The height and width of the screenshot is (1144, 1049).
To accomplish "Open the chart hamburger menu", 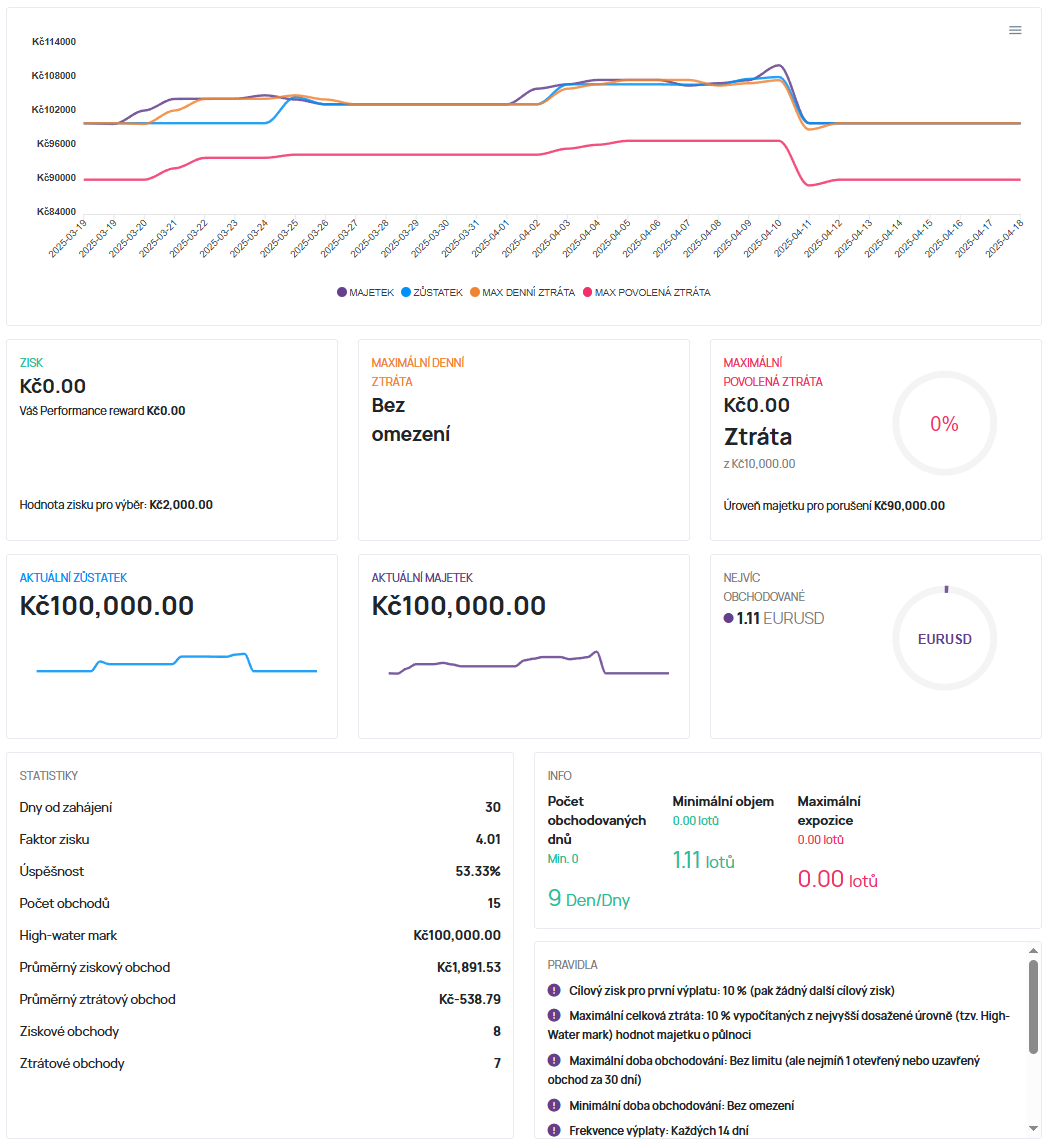I will click(x=1015, y=30).
